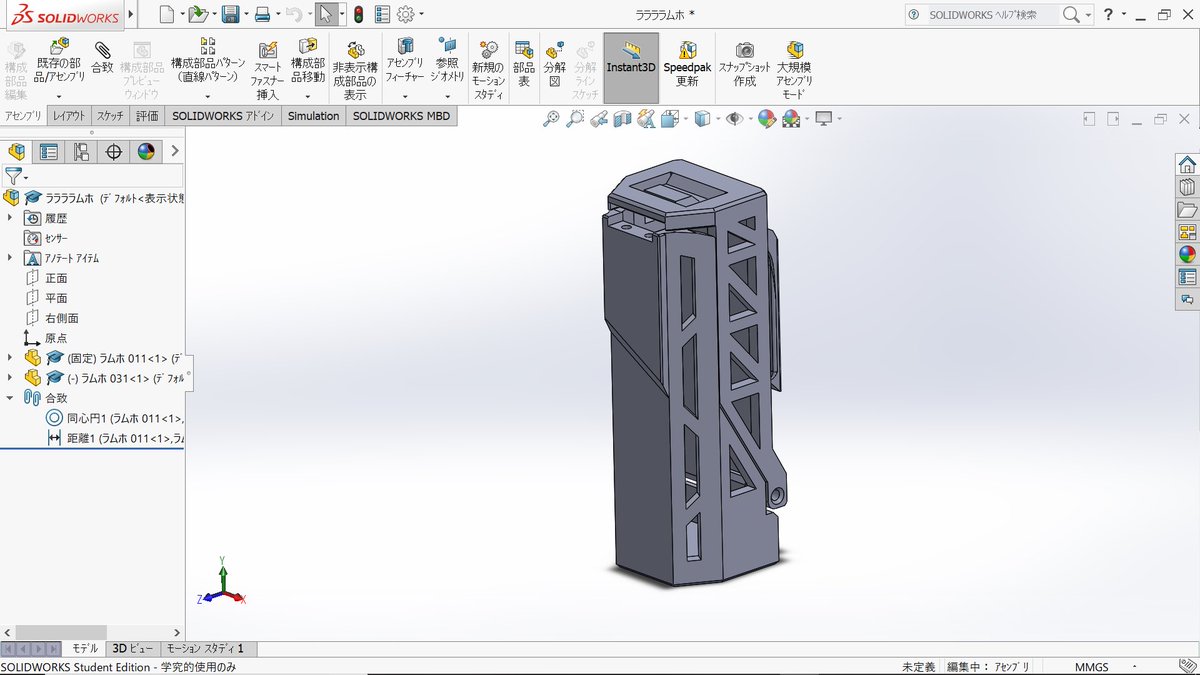The image size is (1200, 675).
Task: Switch to the 3D ビュー bottom tab
Action: click(133, 648)
